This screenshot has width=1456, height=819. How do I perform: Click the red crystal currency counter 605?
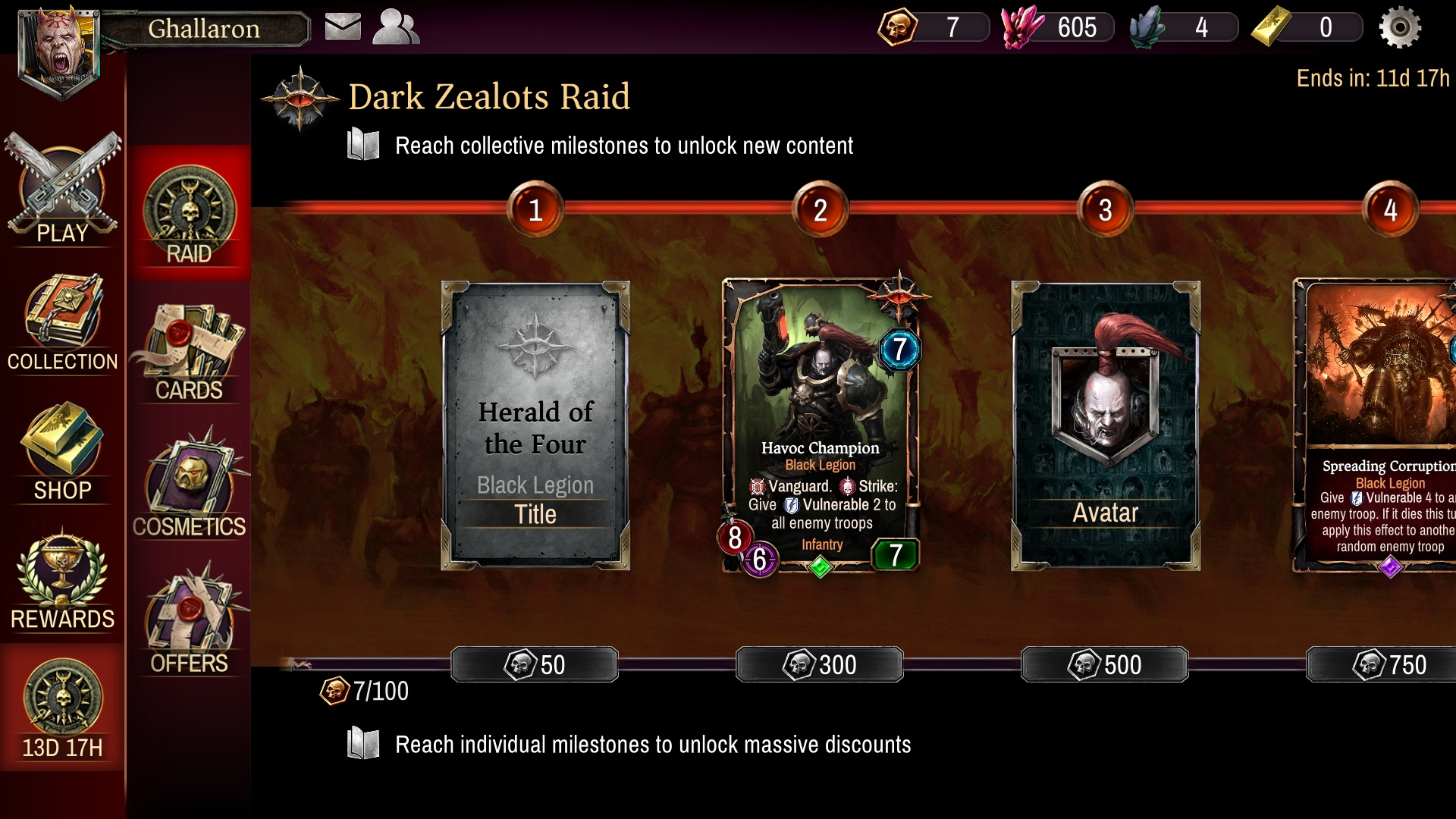pyautogui.click(x=1058, y=27)
